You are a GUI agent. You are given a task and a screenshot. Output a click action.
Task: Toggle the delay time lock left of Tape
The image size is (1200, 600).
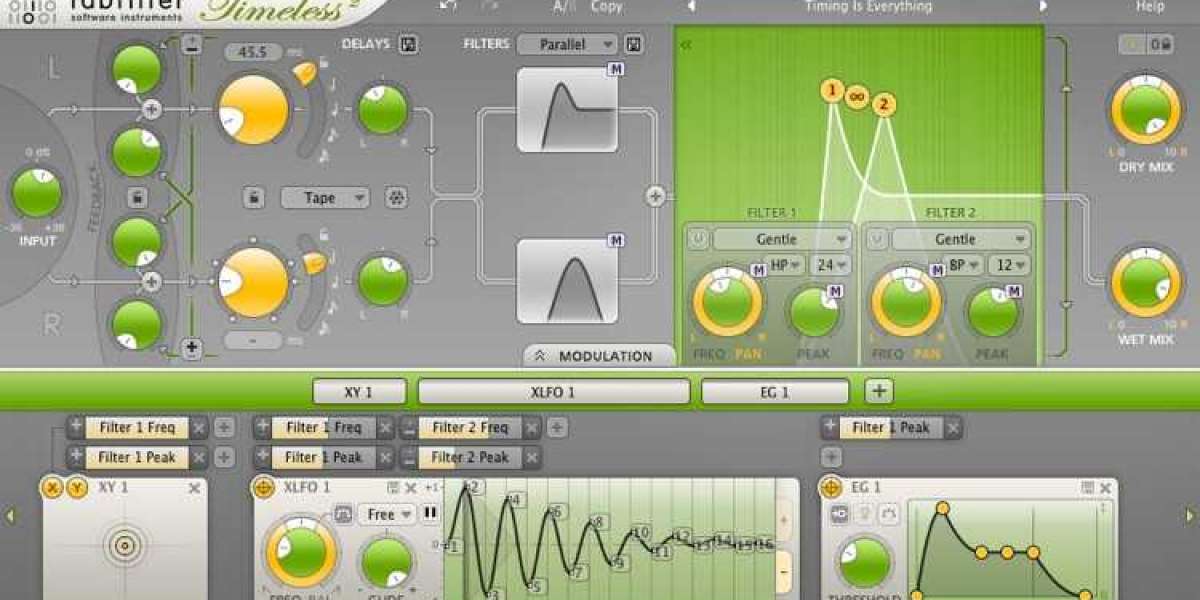(254, 197)
